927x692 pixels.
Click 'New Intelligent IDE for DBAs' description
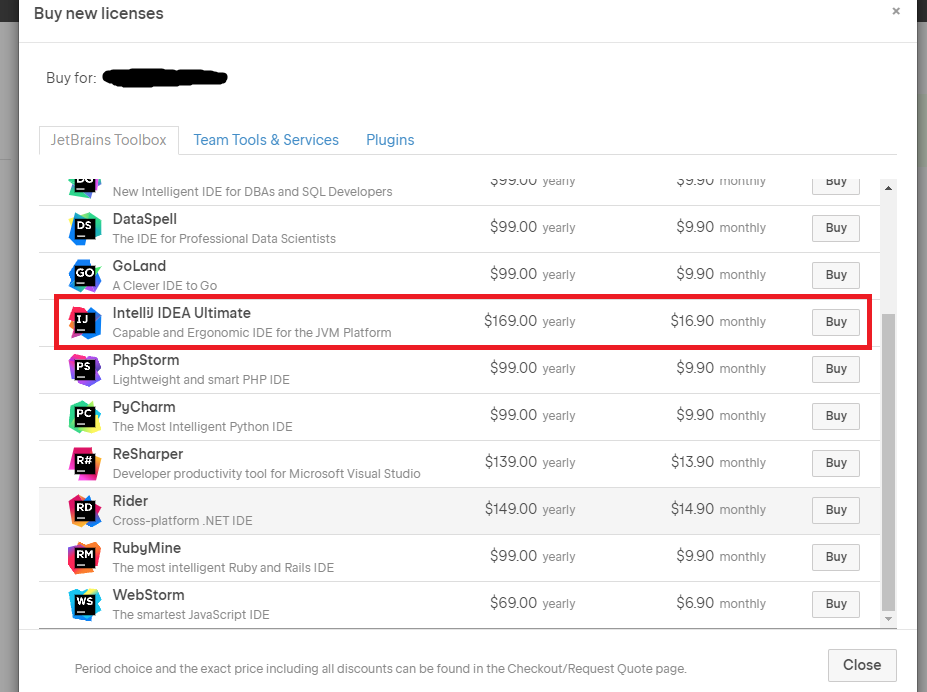click(252, 192)
